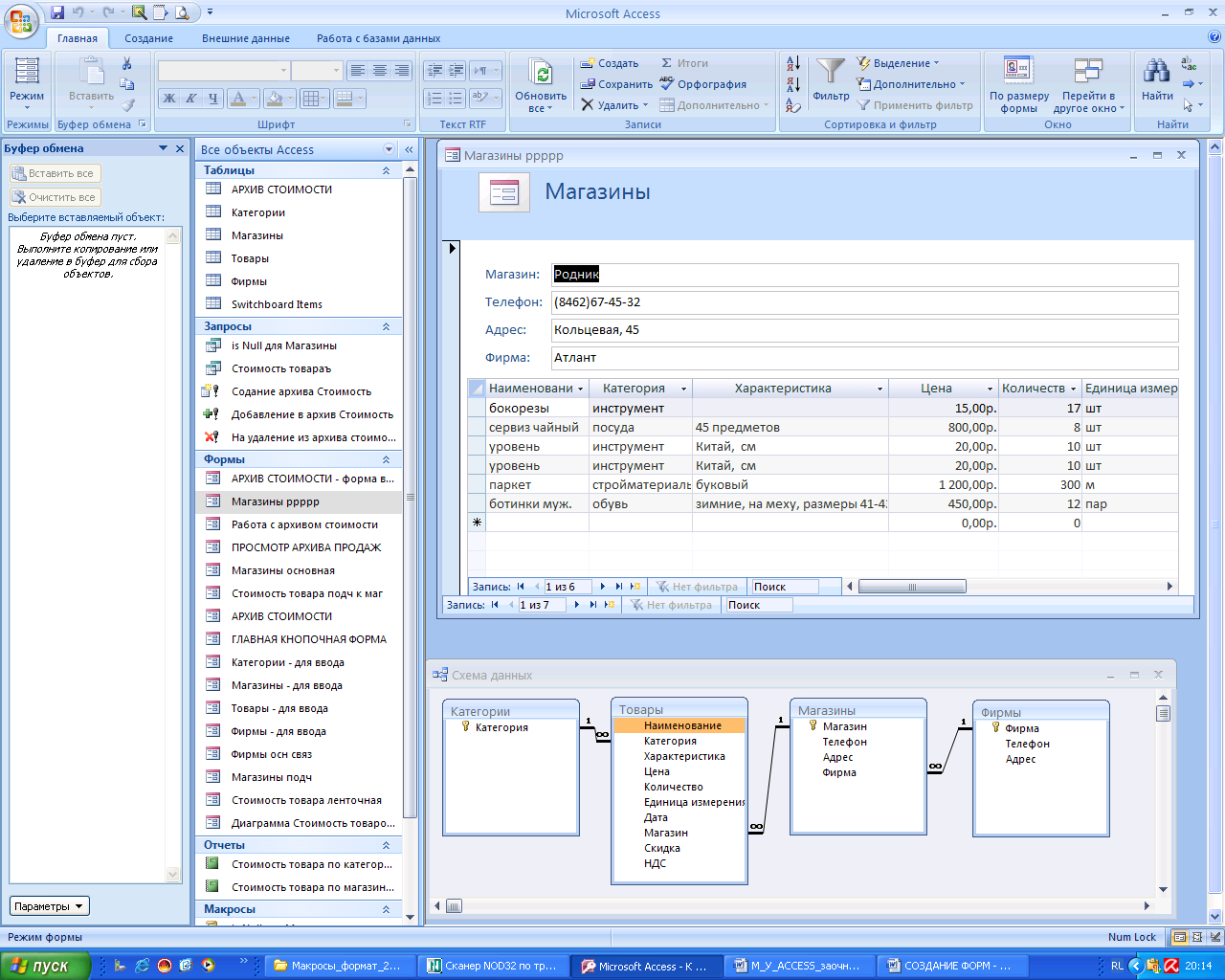Click the Office button logo
The image size is (1225, 980).
tap(21, 19)
